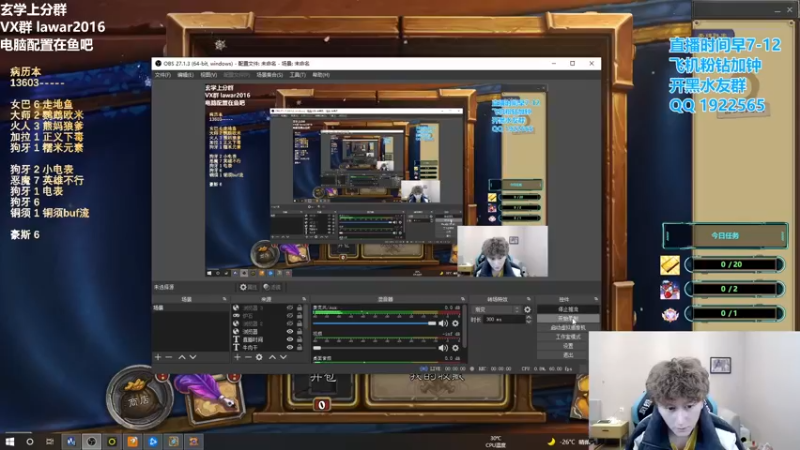The width and height of the screenshot is (800, 450).
Task: Click 退出 exit button in controls
Action: 568,355
